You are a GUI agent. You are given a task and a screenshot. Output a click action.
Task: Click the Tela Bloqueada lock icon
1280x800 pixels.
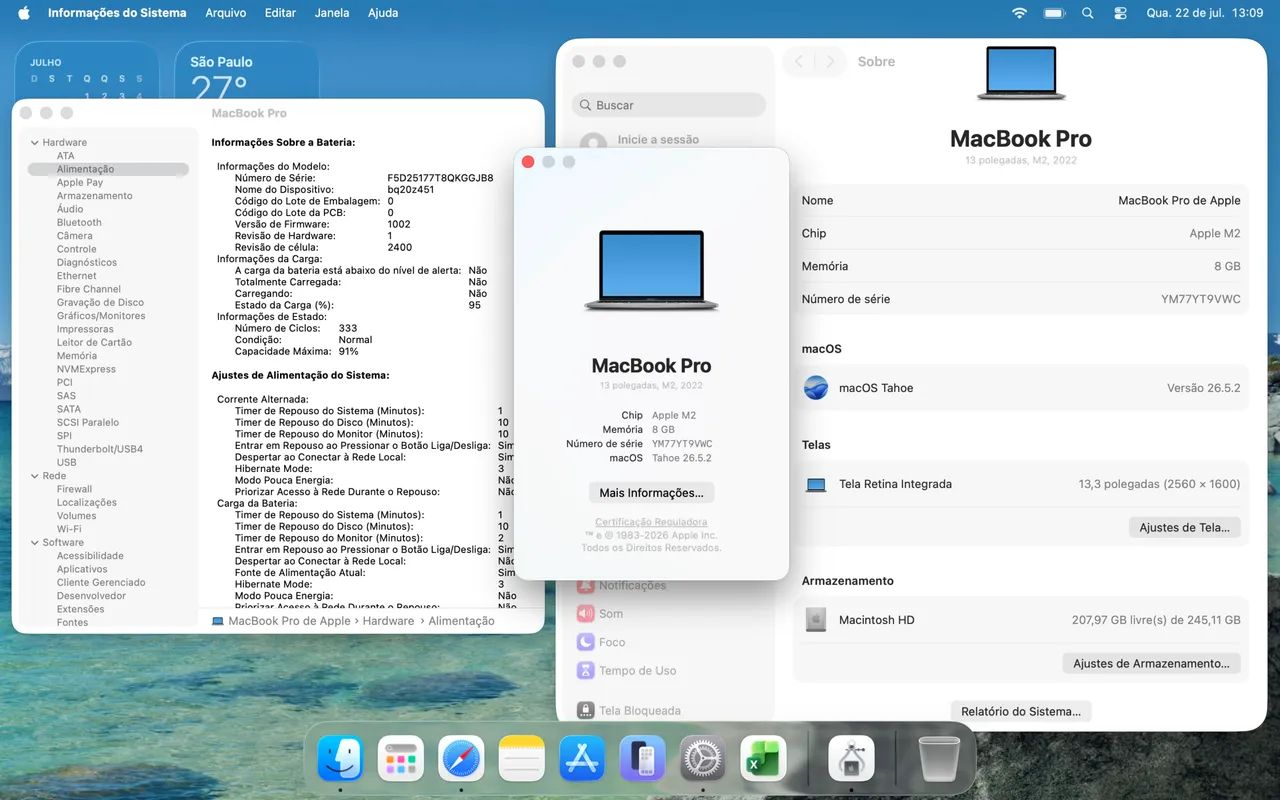click(x=586, y=710)
